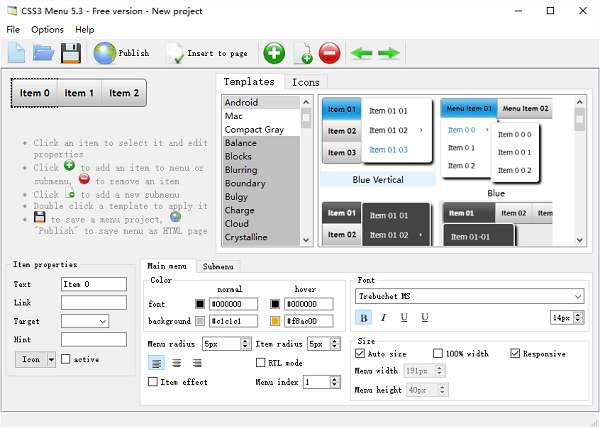Image resolution: width=600 pixels, height=428 pixels.
Task: Click the Publish button
Action: tap(122, 53)
